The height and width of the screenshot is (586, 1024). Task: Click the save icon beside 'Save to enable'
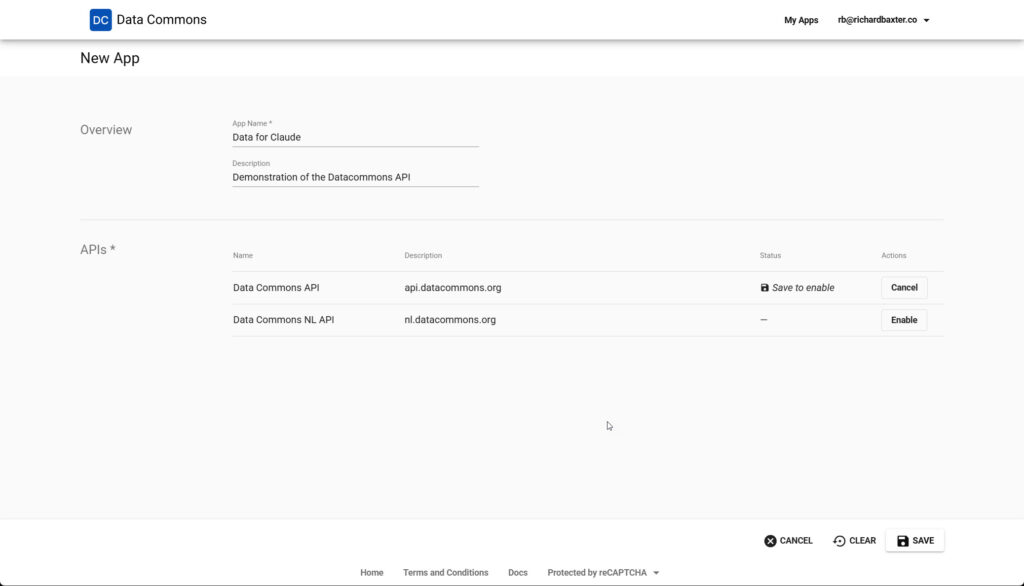coord(763,287)
